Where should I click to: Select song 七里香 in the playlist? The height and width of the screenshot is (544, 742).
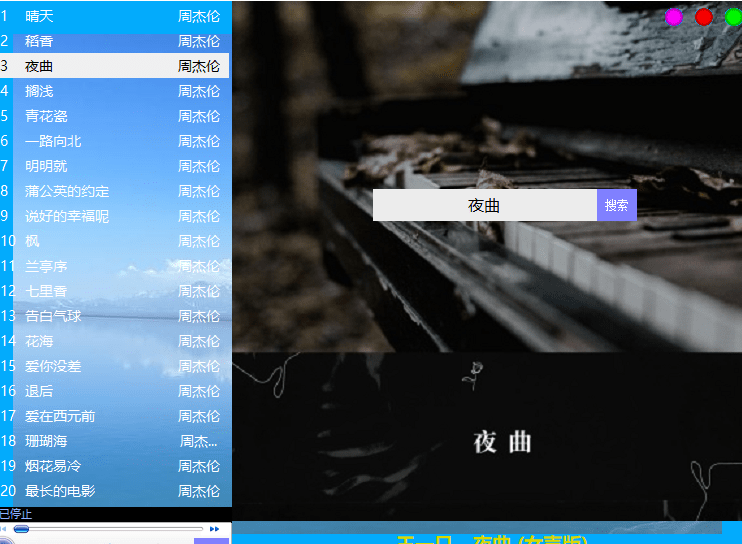(x=47, y=291)
